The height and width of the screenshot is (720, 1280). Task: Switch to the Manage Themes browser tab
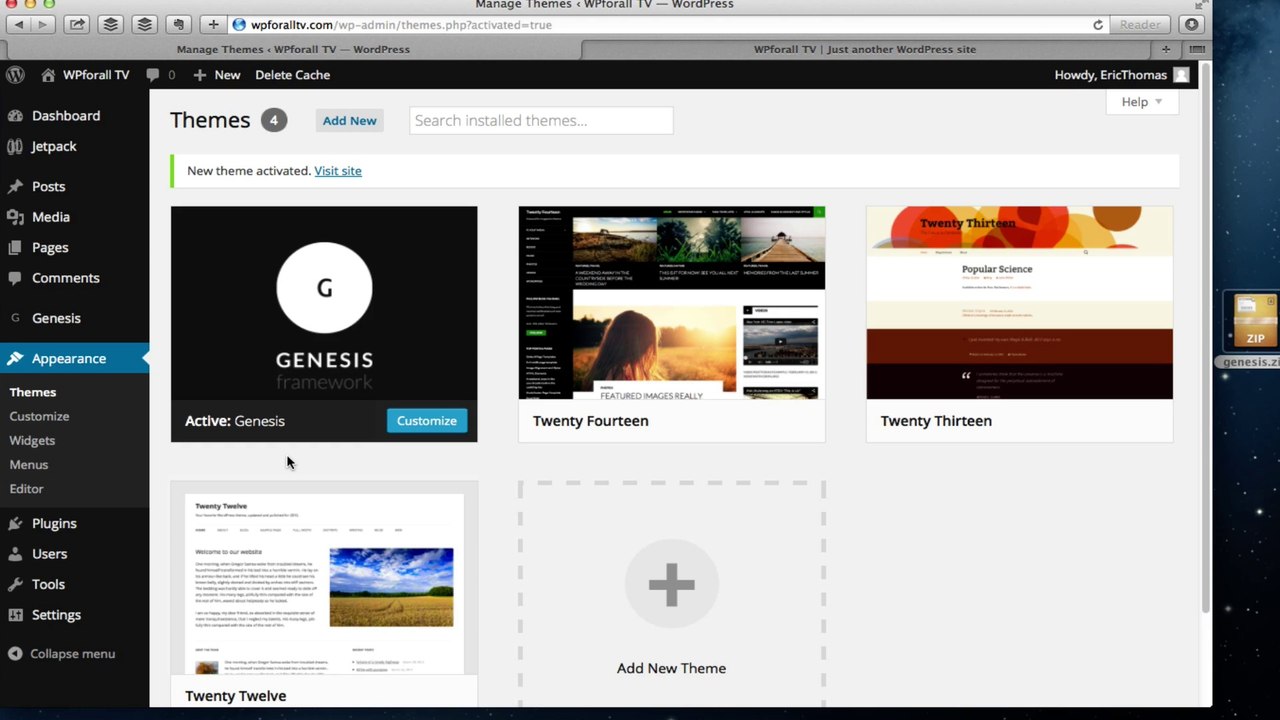click(293, 49)
